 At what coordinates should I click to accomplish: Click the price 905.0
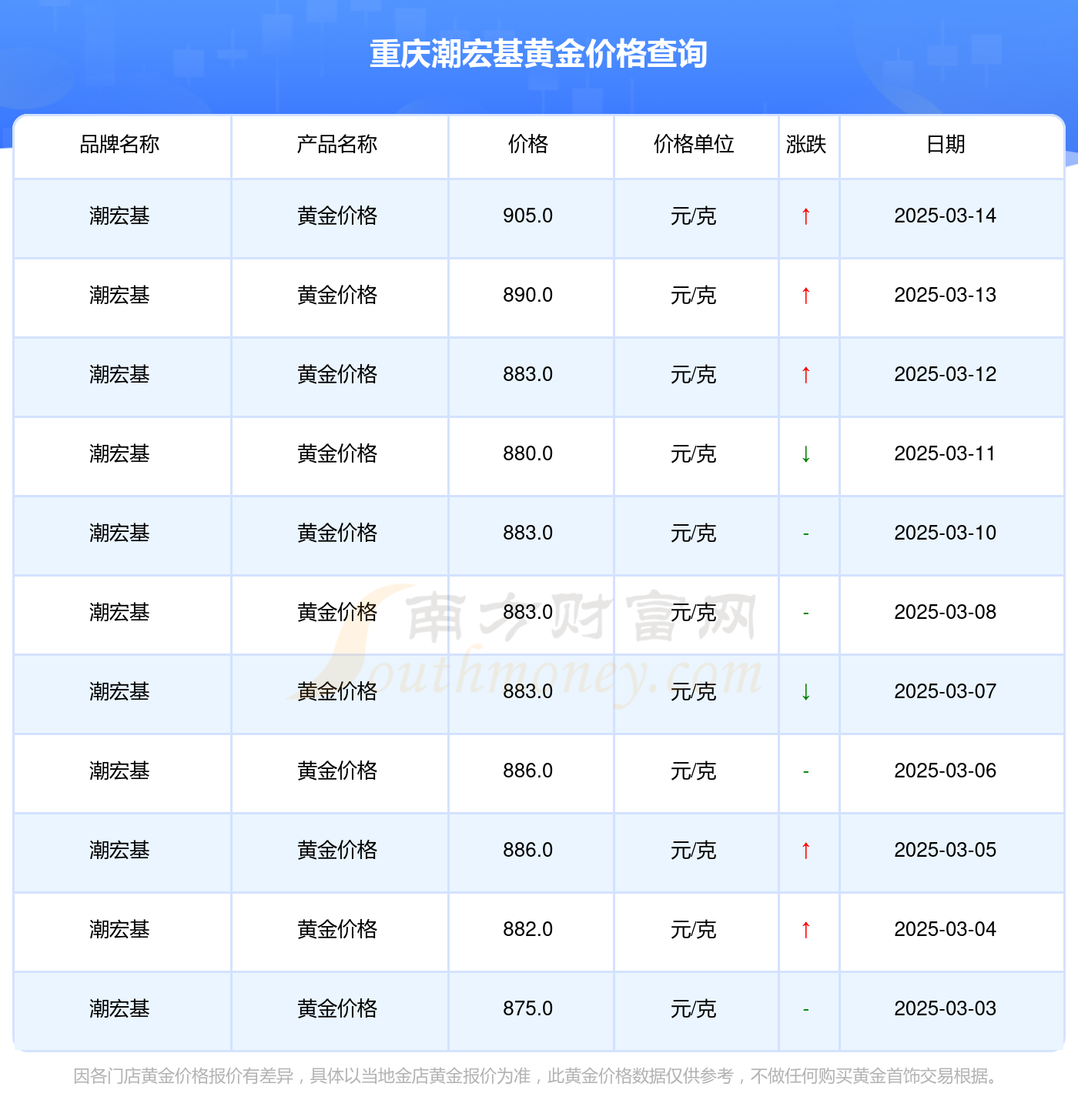coord(528,216)
